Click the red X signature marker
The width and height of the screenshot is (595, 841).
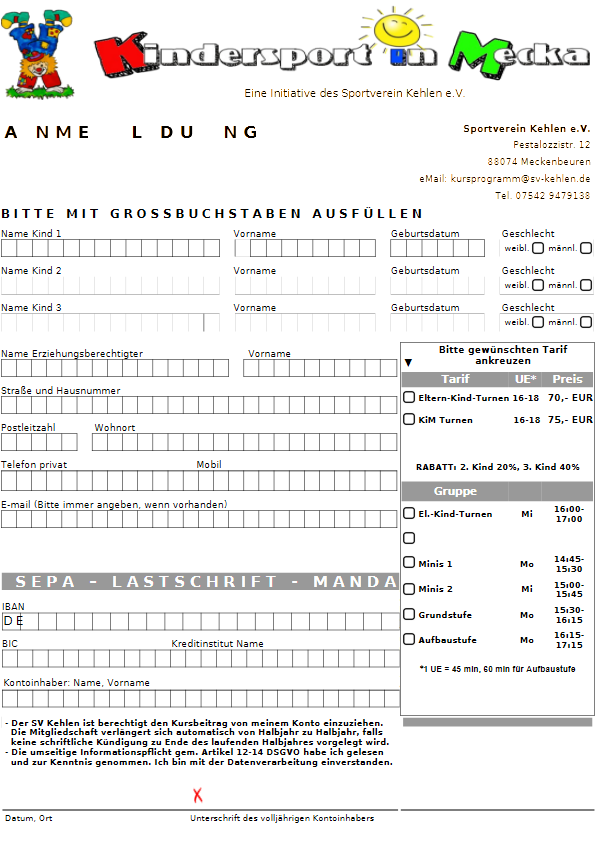coord(198,795)
